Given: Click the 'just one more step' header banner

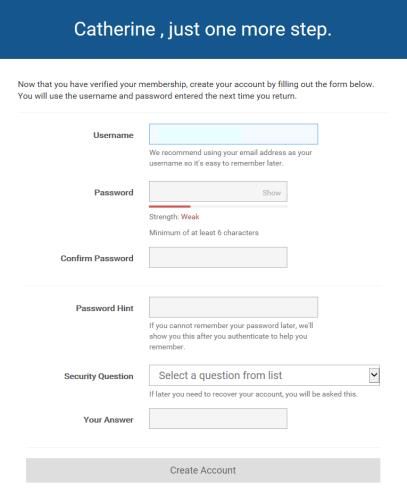Looking at the screenshot, I should pyautogui.click(x=203, y=29).
